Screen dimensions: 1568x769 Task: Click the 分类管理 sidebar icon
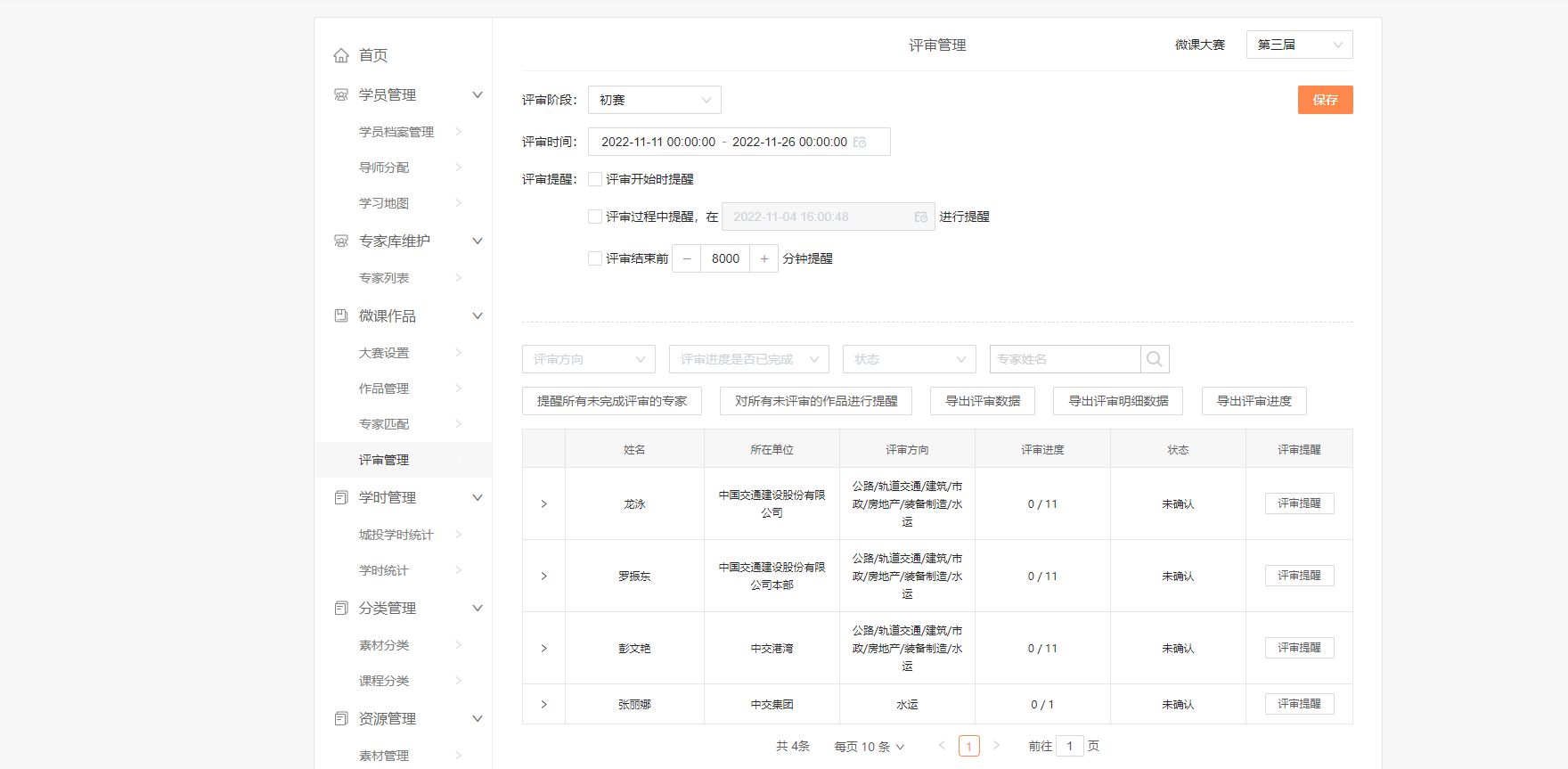click(x=341, y=608)
